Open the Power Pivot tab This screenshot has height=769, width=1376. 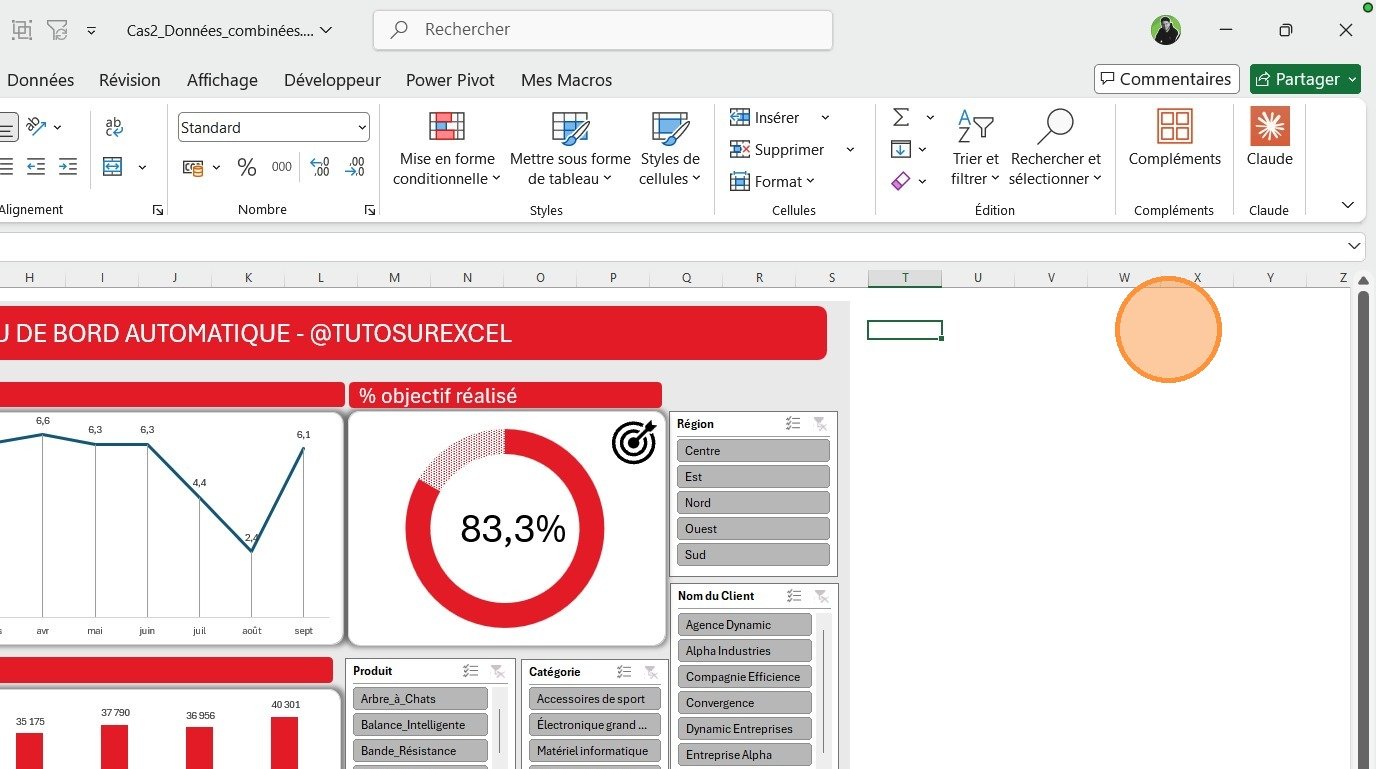tap(450, 80)
